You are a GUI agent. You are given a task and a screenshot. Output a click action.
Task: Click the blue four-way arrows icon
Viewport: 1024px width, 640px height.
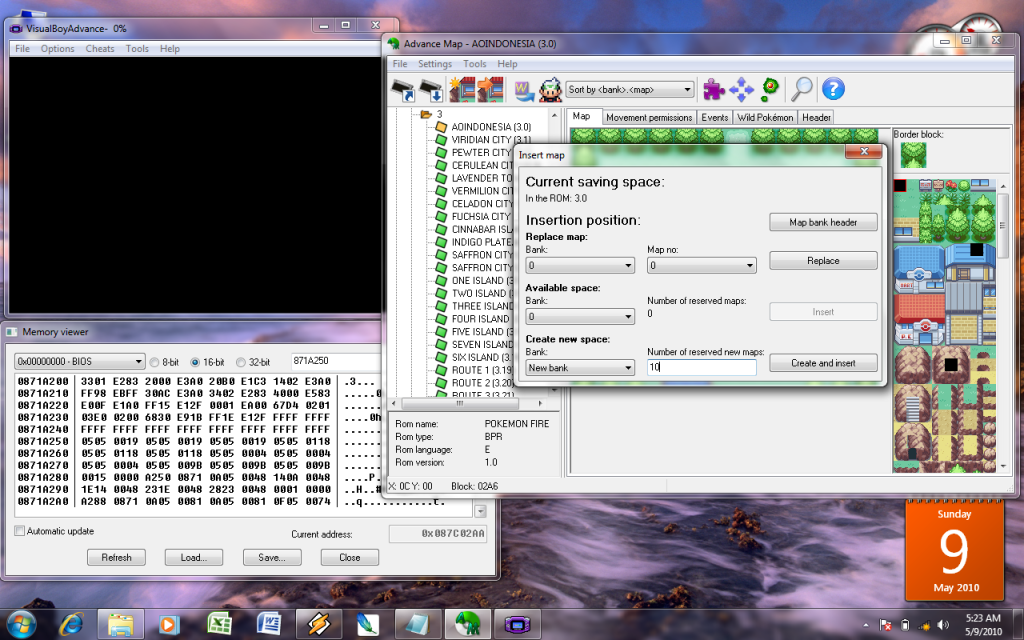click(741, 89)
